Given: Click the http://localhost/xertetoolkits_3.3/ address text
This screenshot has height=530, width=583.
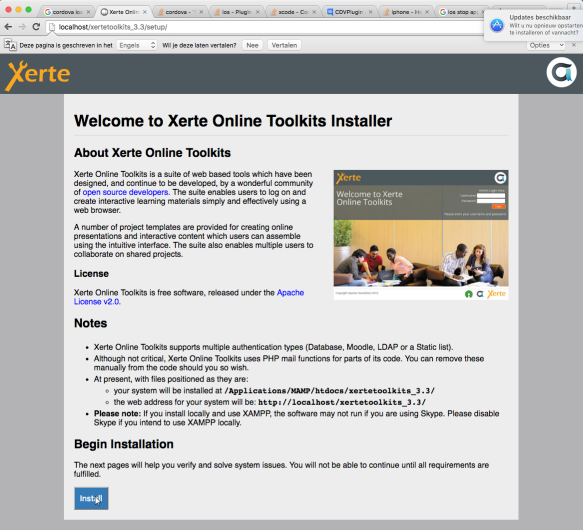Looking at the screenshot, I should point(342,402).
